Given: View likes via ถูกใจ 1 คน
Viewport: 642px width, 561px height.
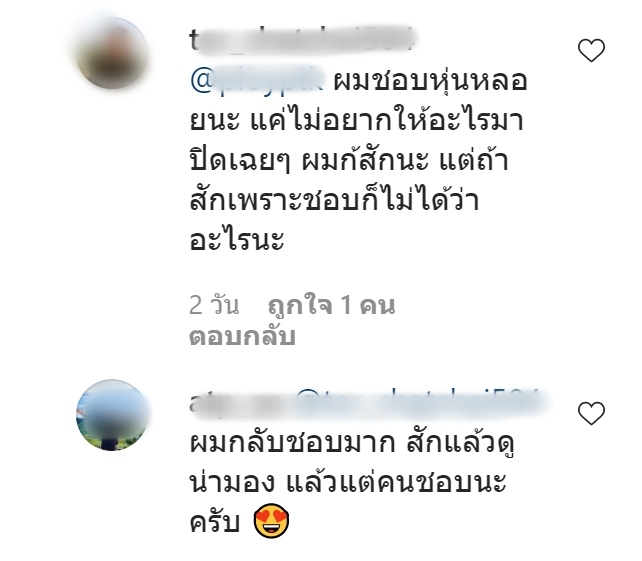Looking at the screenshot, I should 332,305.
